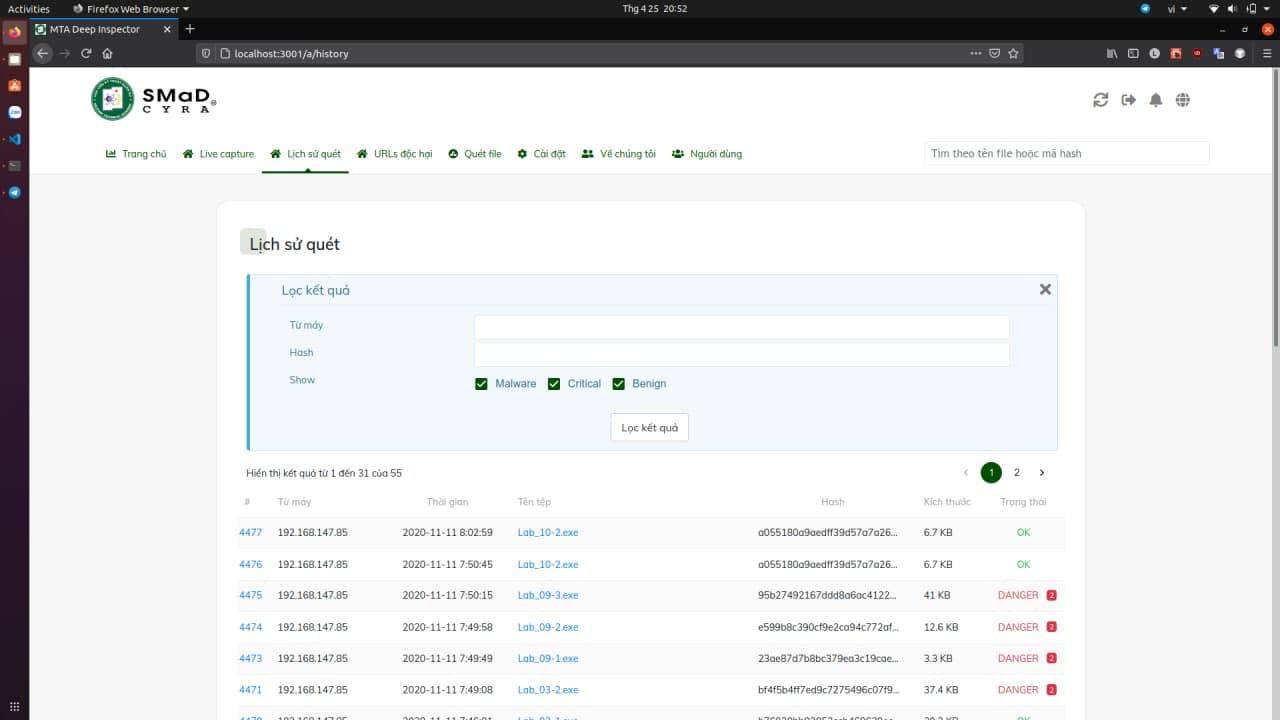Click DANGER status of Lab_09-2.exe
The image size is (1280, 720).
[x=1018, y=627]
